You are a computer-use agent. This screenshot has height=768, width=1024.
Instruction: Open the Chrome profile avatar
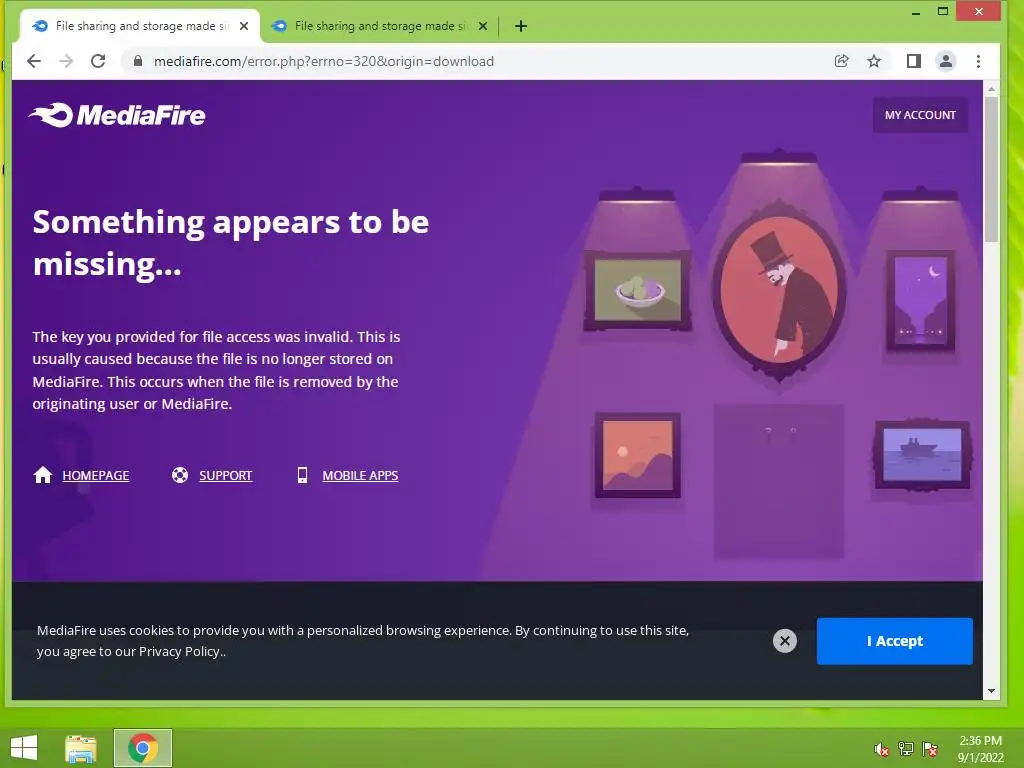click(946, 61)
